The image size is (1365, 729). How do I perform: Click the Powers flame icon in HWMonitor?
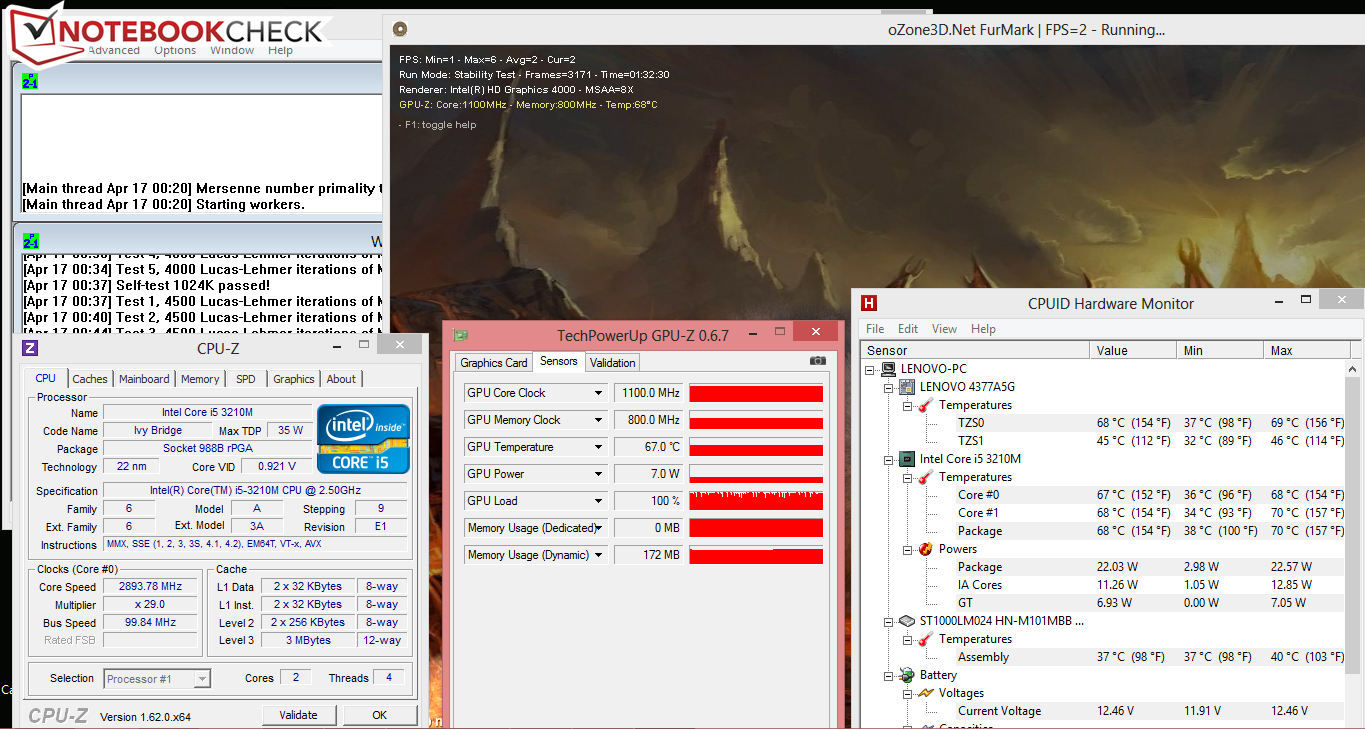tap(925, 549)
